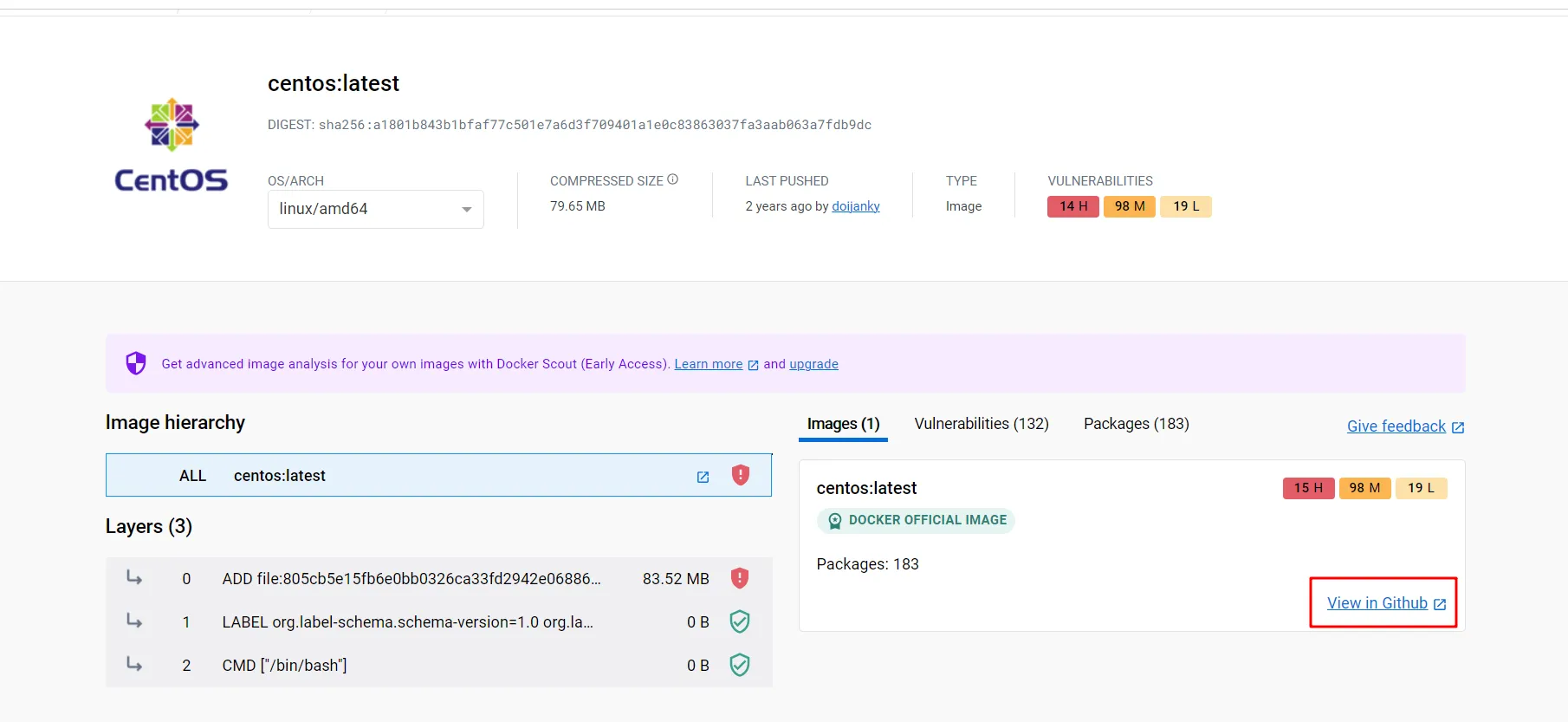The width and height of the screenshot is (1568, 722).
Task: Click the compressed size info icon
Action: pos(673,179)
